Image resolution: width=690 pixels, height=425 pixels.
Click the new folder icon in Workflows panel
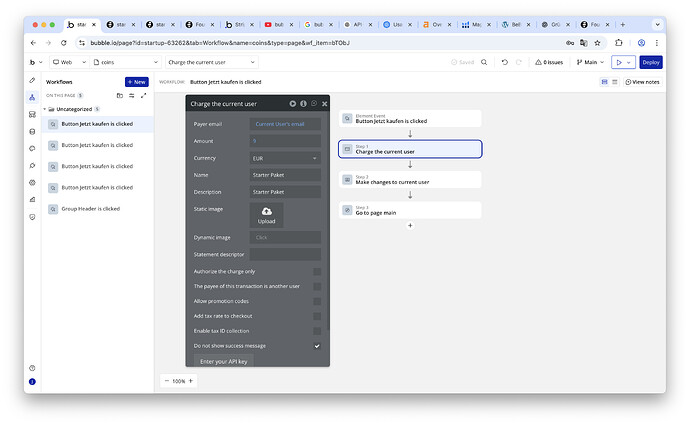coord(120,95)
